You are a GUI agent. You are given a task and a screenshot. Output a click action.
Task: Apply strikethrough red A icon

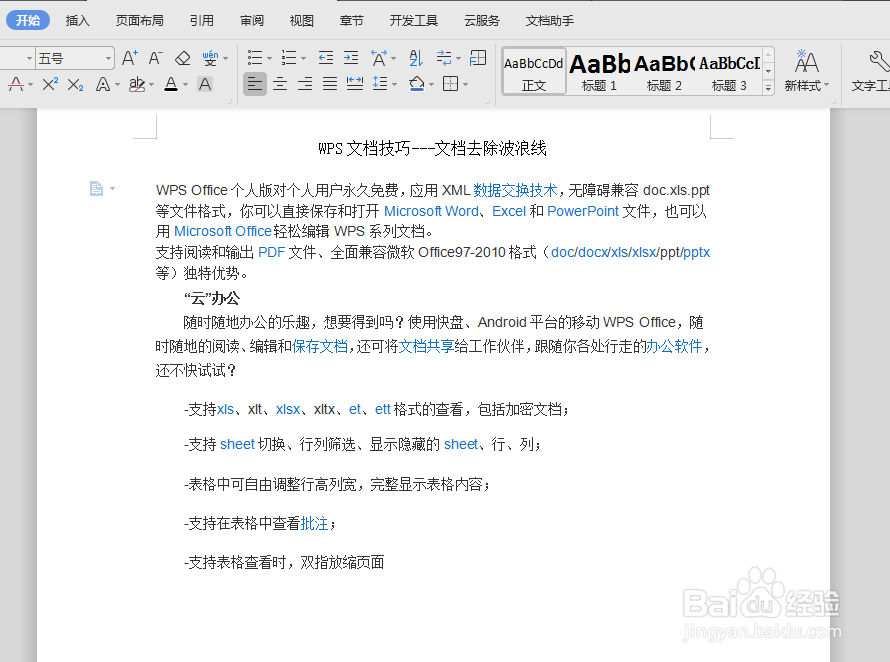tap(16, 85)
